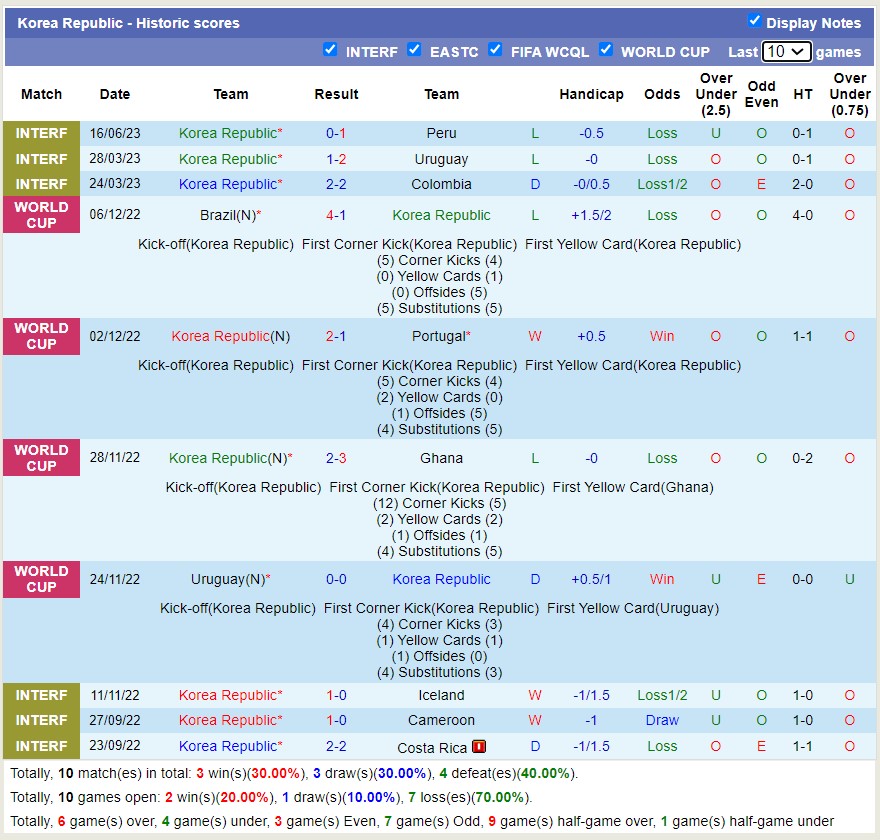Click the Brazil(N) team name

click(x=228, y=215)
